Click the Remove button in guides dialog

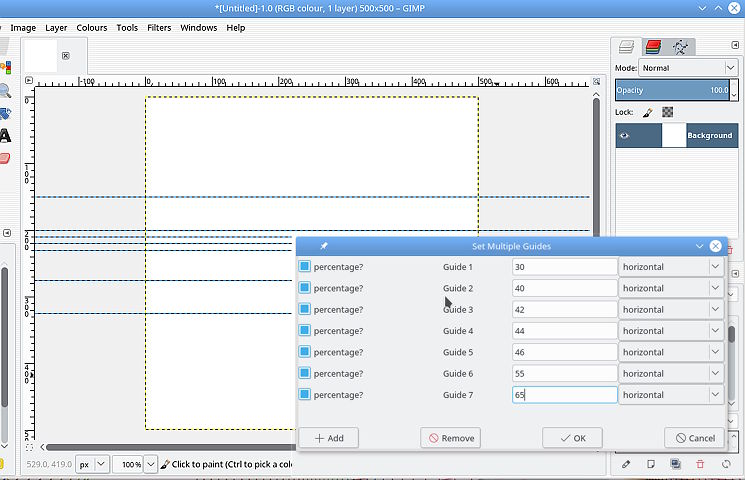click(450, 438)
